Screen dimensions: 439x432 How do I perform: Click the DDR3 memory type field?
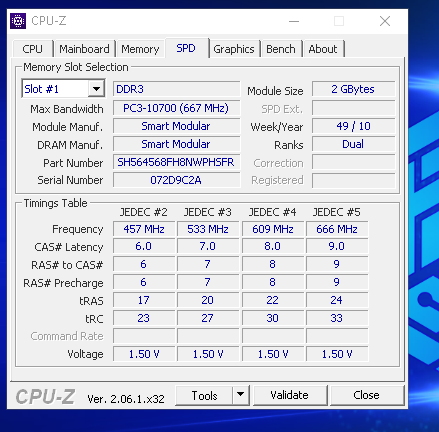[x=176, y=89]
